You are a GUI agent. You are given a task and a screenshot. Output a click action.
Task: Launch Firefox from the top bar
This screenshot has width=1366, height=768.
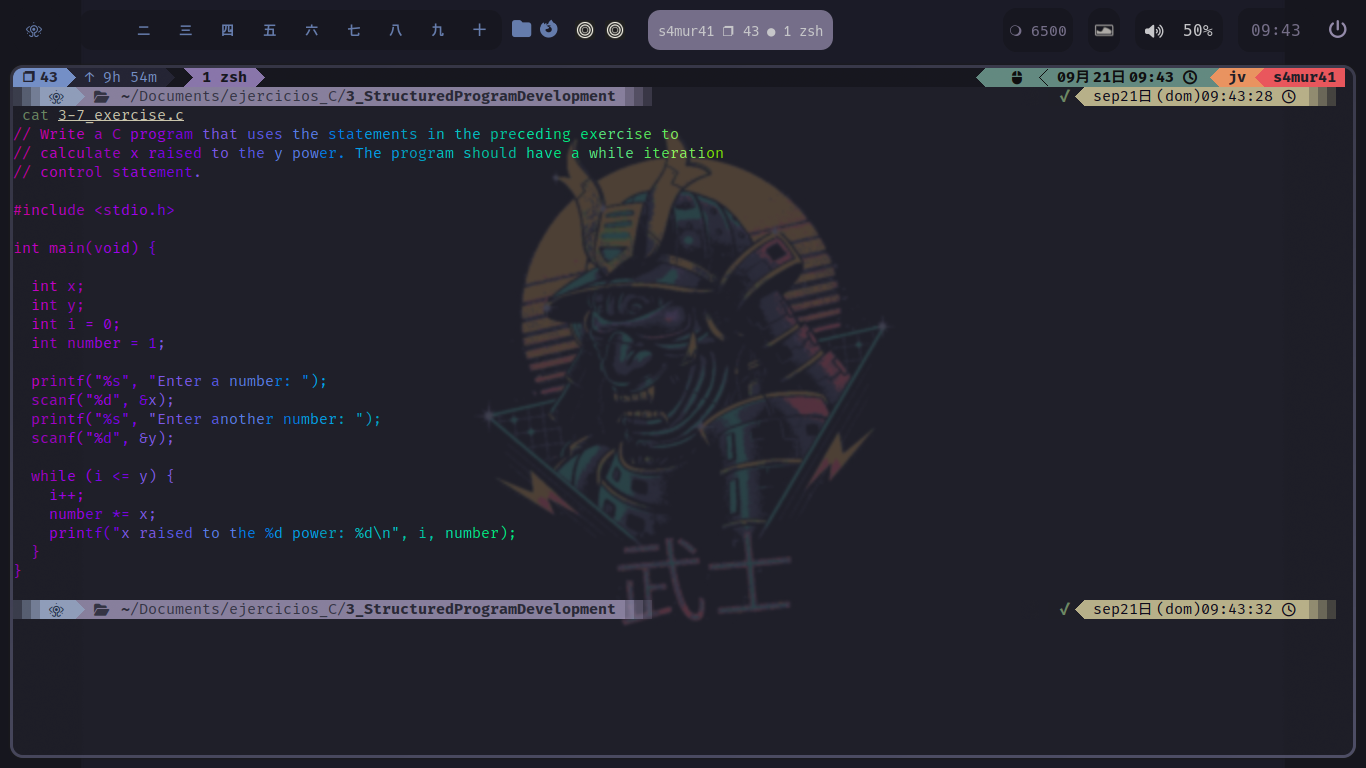point(548,29)
